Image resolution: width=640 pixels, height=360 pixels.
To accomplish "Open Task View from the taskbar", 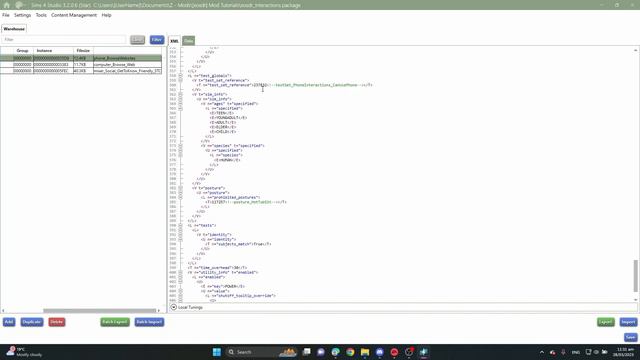I will pyautogui.click(x=307, y=352).
